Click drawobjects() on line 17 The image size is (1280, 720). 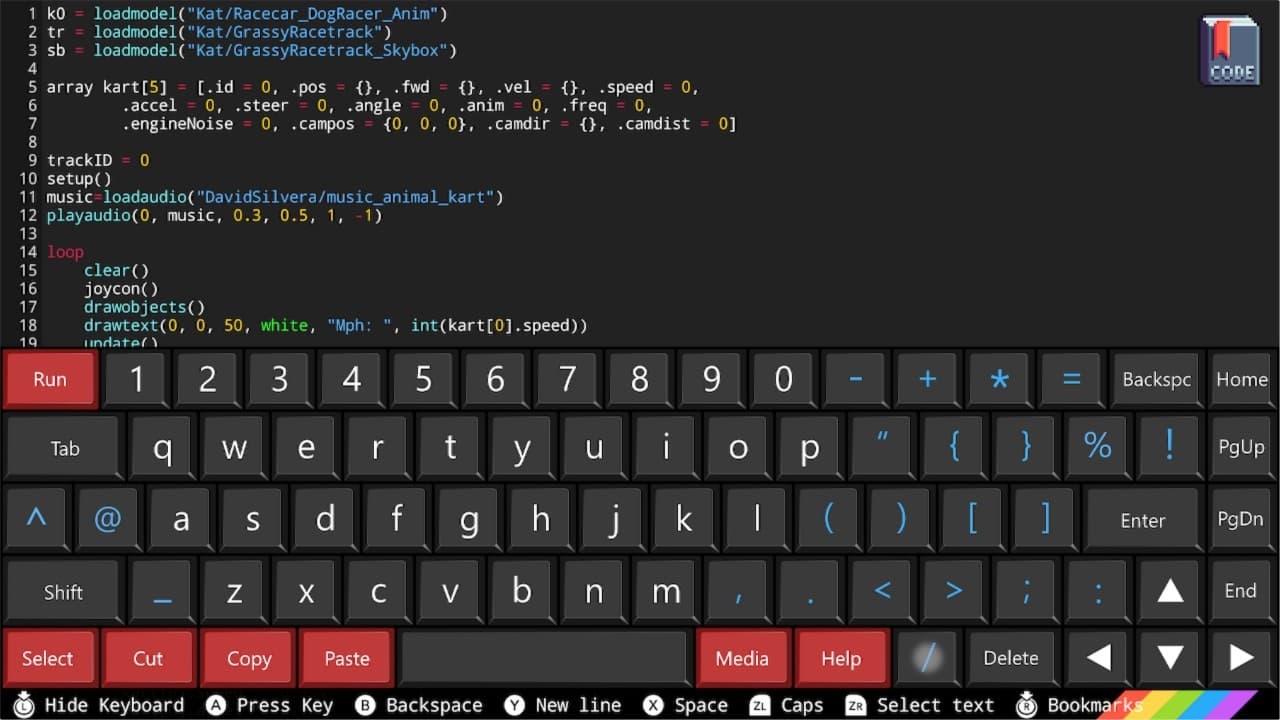[144, 307]
